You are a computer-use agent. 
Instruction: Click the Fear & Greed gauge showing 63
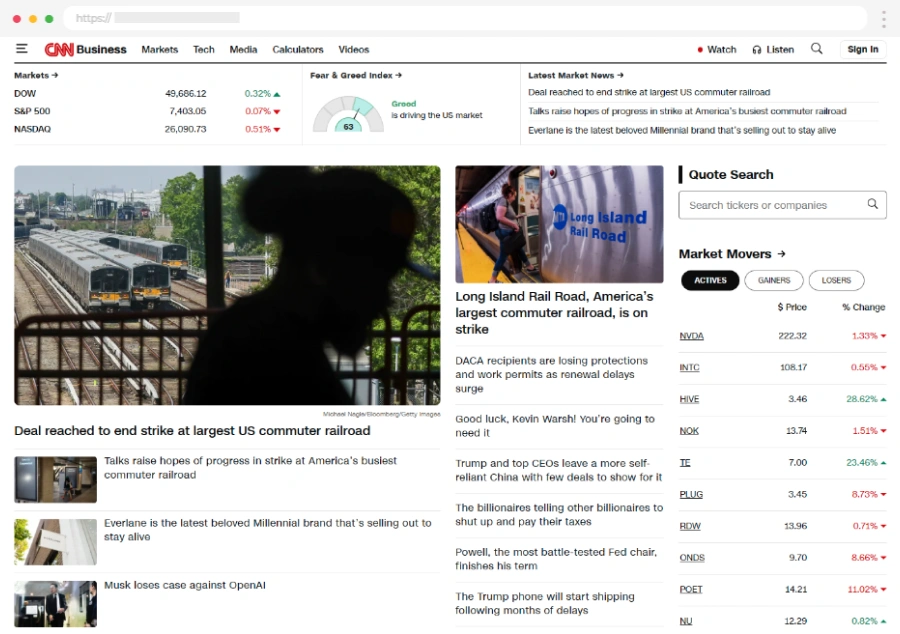[348, 114]
